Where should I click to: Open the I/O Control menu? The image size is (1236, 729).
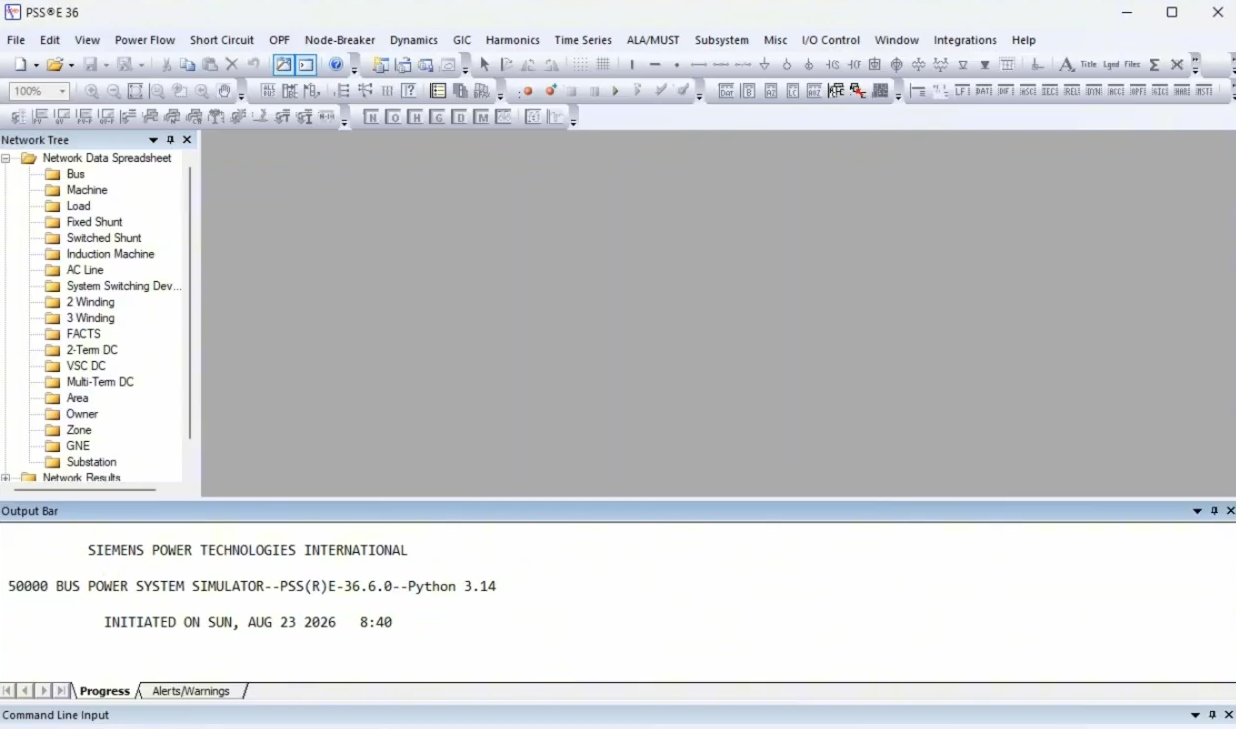[x=831, y=40]
